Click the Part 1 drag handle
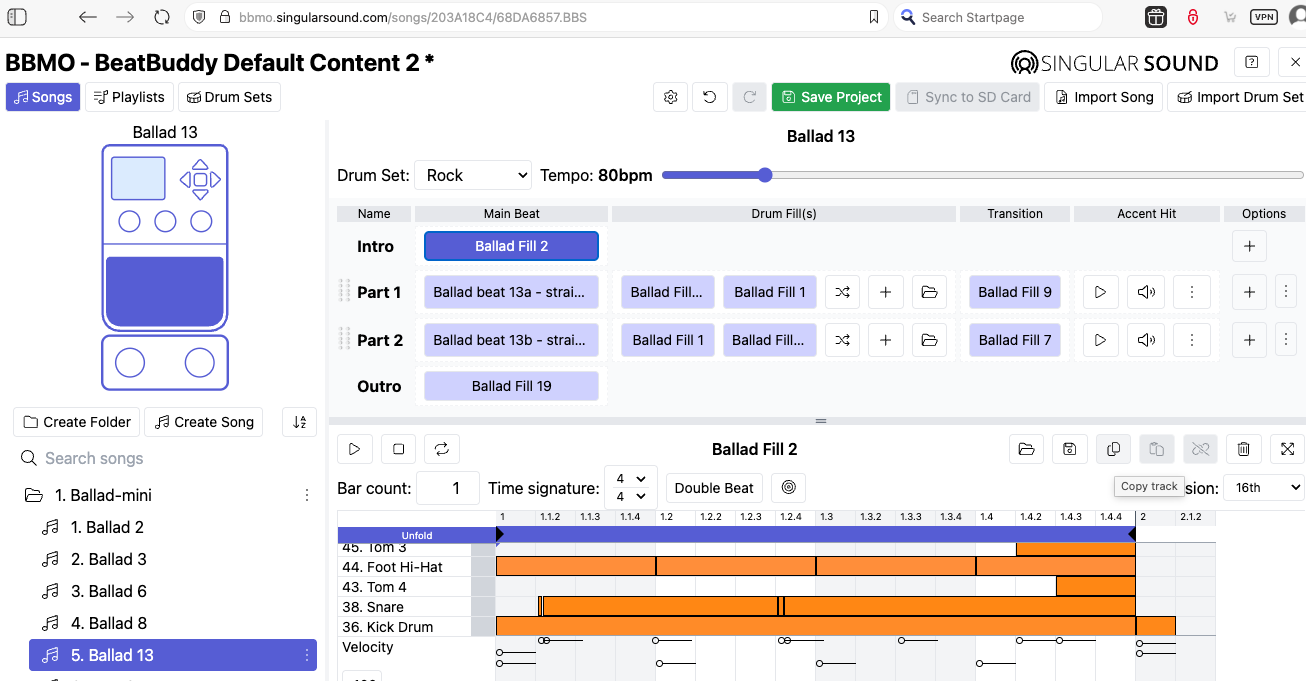1306x681 pixels. pos(345,292)
